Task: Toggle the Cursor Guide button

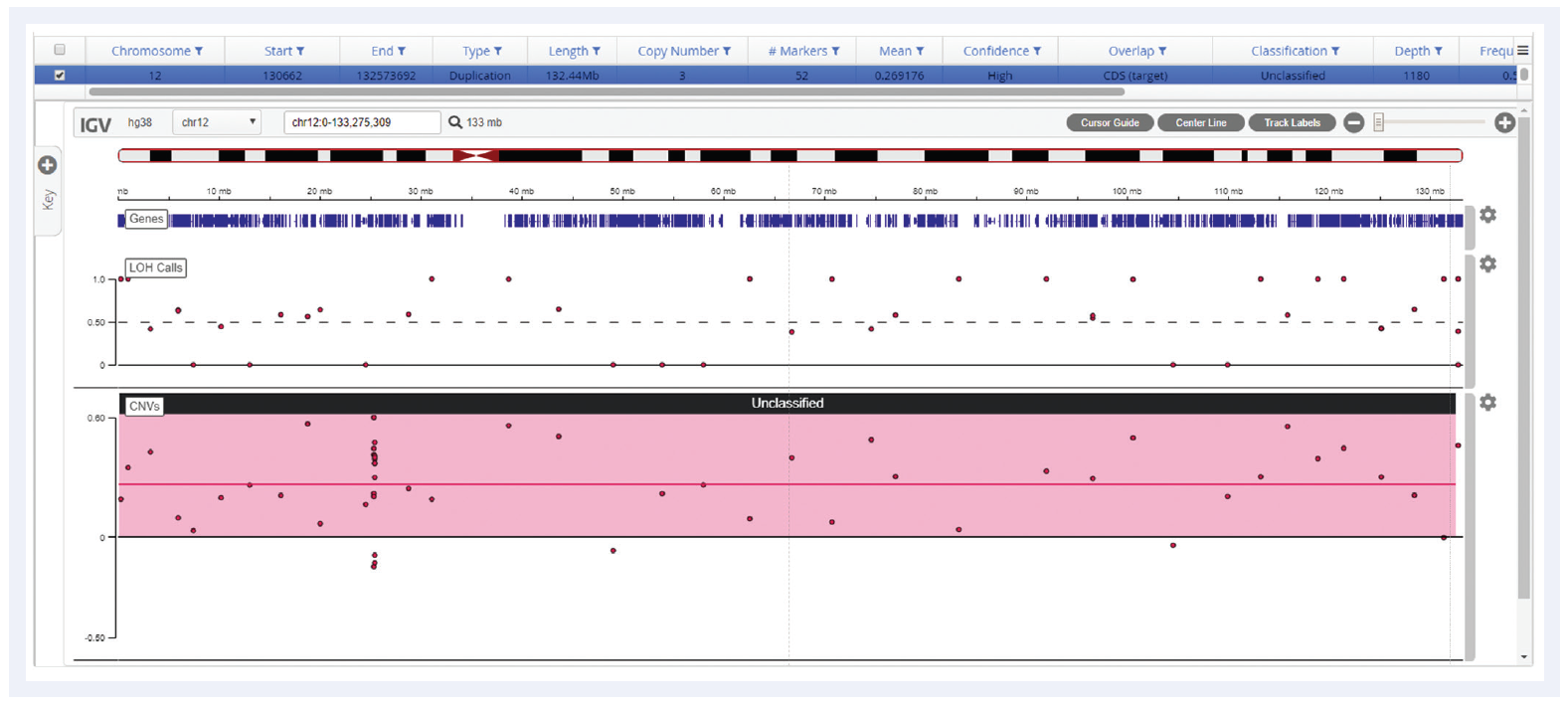Action: click(x=1110, y=122)
